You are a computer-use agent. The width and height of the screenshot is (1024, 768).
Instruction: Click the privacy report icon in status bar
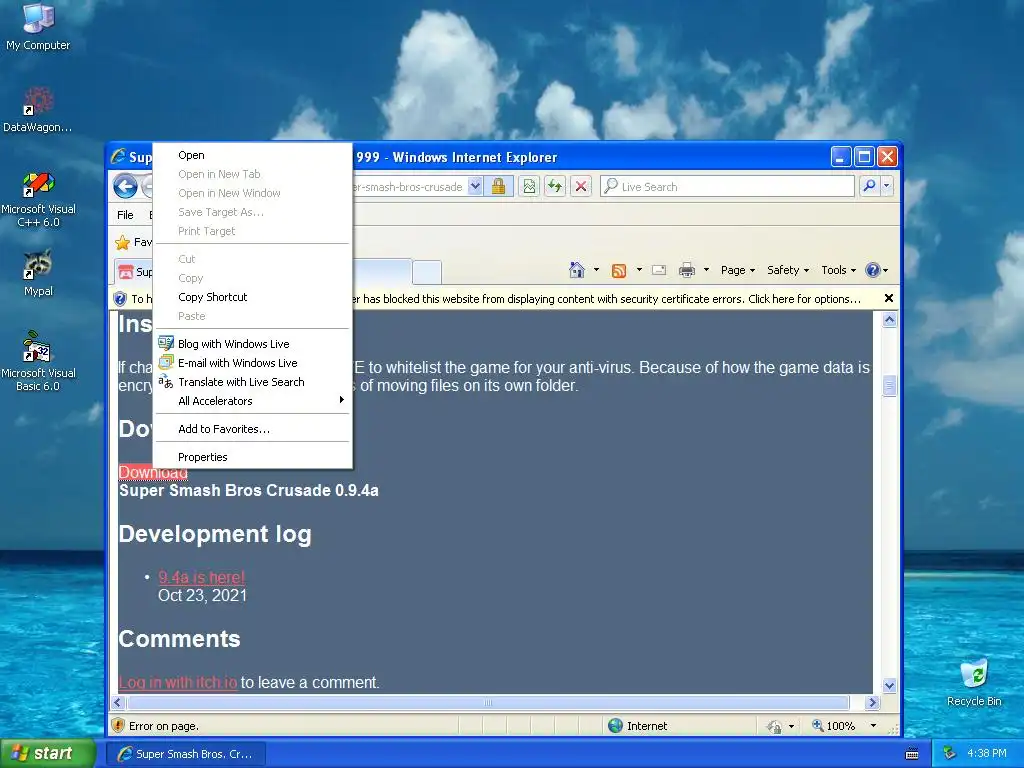[x=775, y=726]
